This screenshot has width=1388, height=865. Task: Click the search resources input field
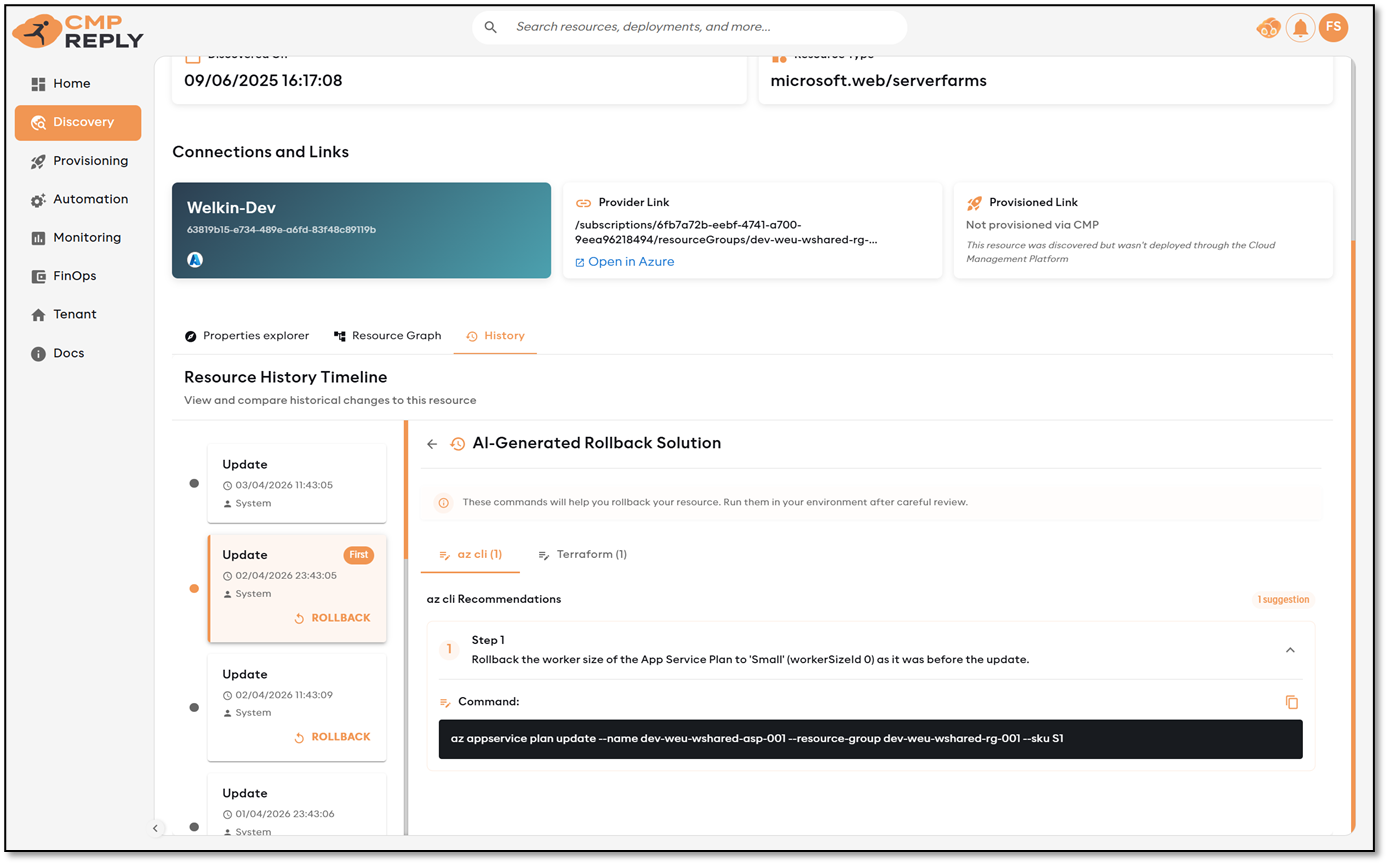[700, 27]
